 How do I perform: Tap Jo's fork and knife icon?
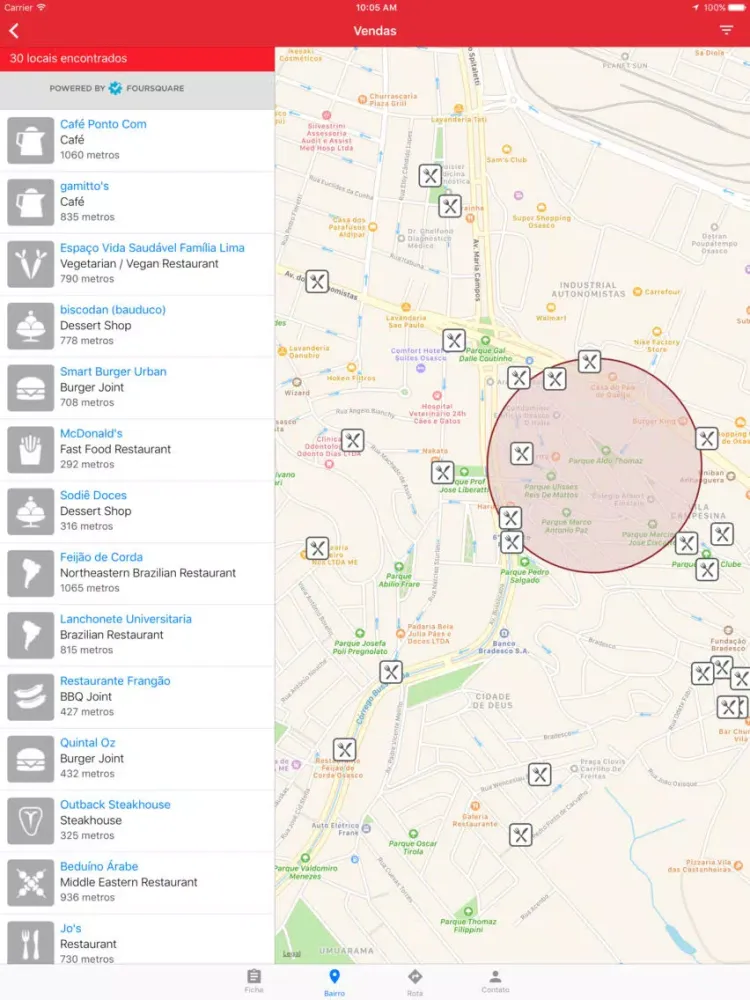click(31, 943)
